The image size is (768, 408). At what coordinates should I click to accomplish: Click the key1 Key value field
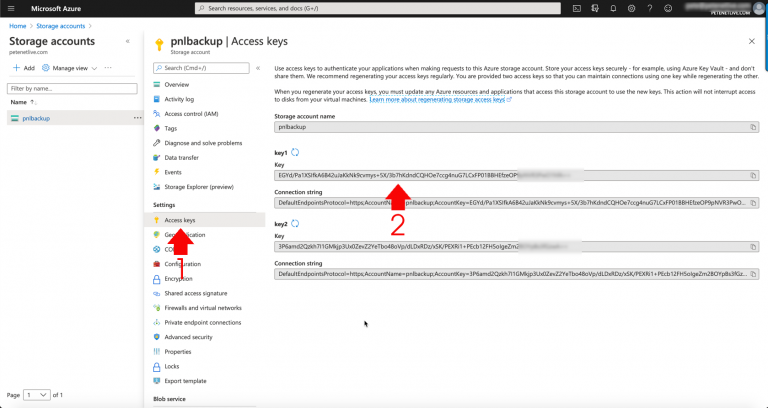517,175
